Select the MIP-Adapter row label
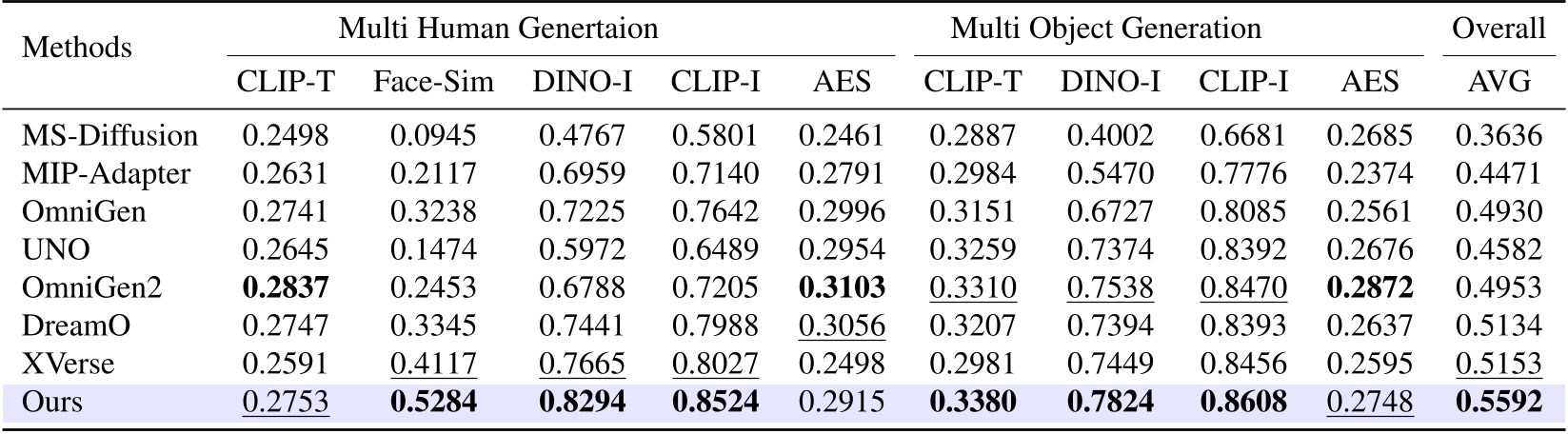The width and height of the screenshot is (1568, 434). (x=106, y=174)
